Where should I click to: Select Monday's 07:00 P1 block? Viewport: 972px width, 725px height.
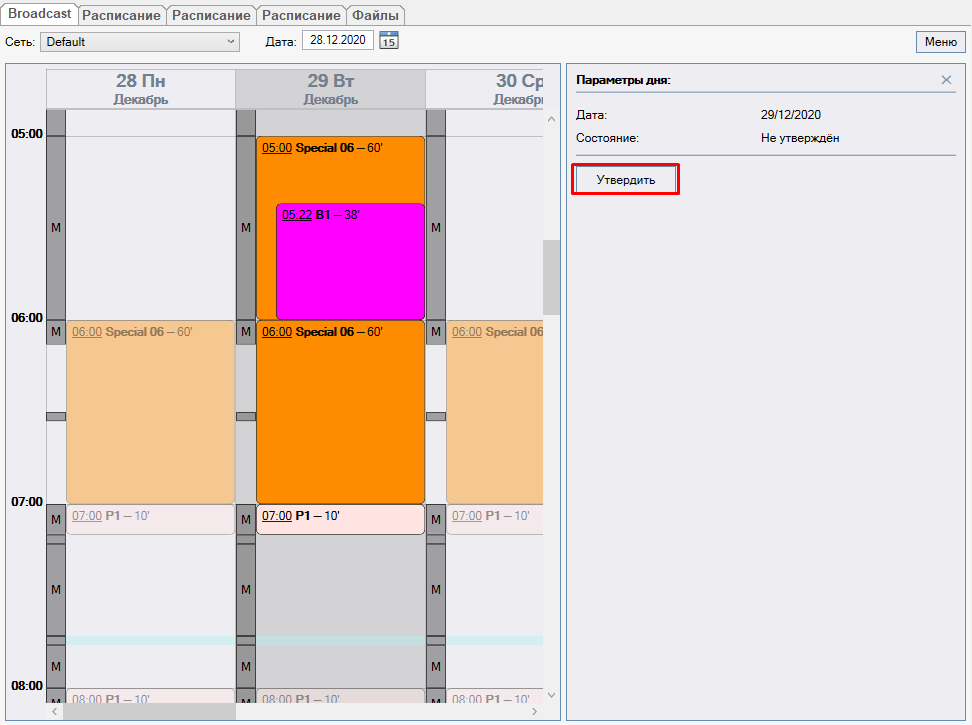[x=151, y=519]
